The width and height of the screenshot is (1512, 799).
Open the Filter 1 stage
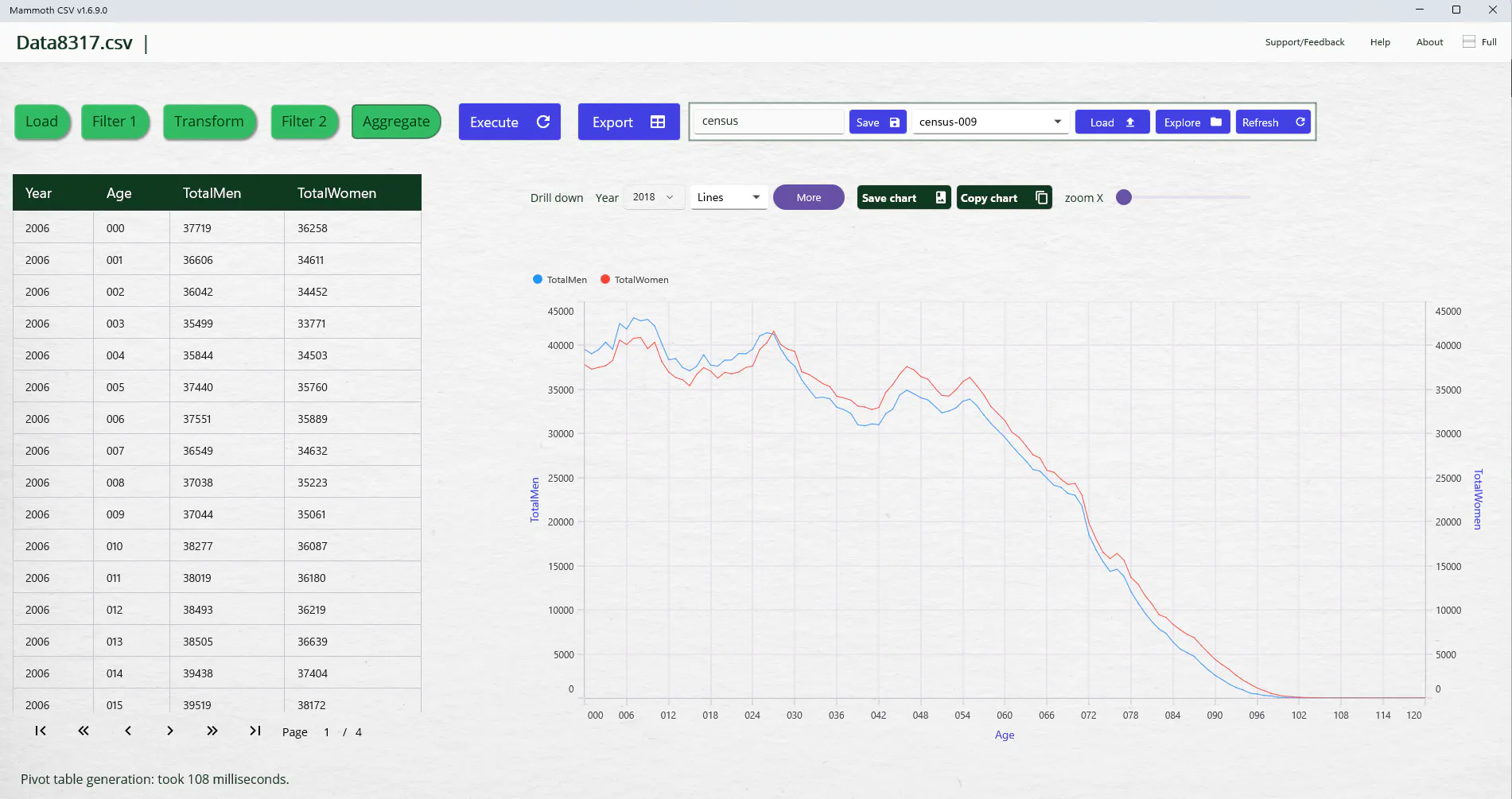click(x=115, y=122)
